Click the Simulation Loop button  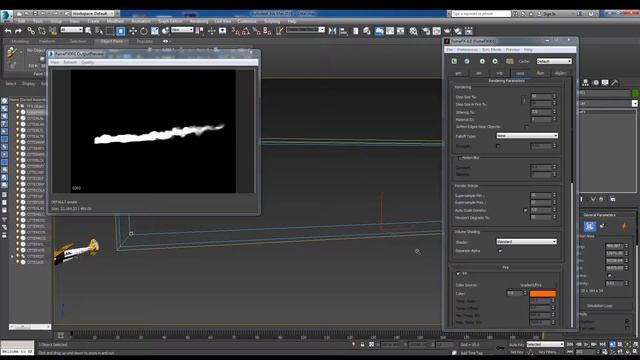coord(599,306)
